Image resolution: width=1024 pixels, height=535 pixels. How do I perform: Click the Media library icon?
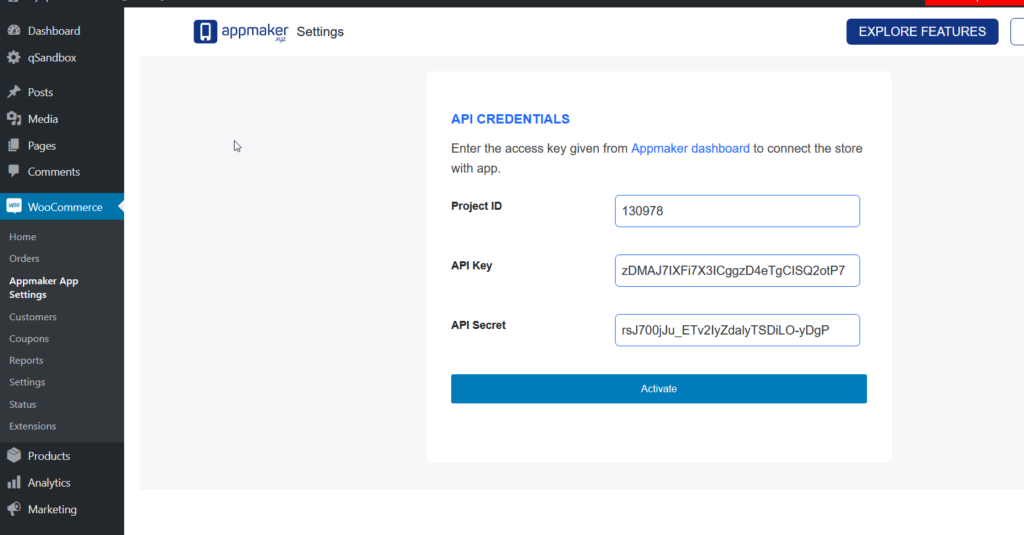(x=14, y=119)
